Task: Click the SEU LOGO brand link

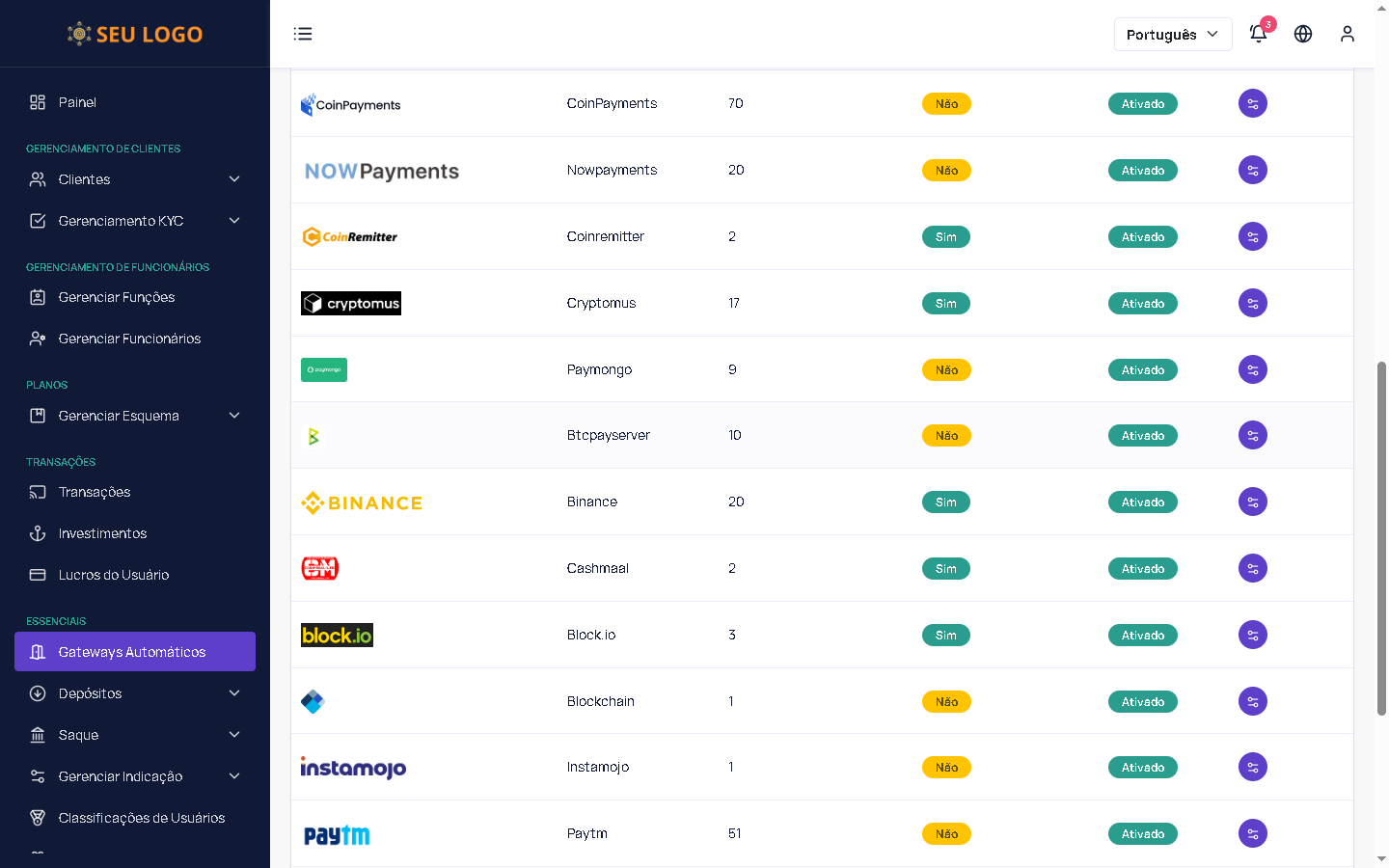Action: (135, 34)
